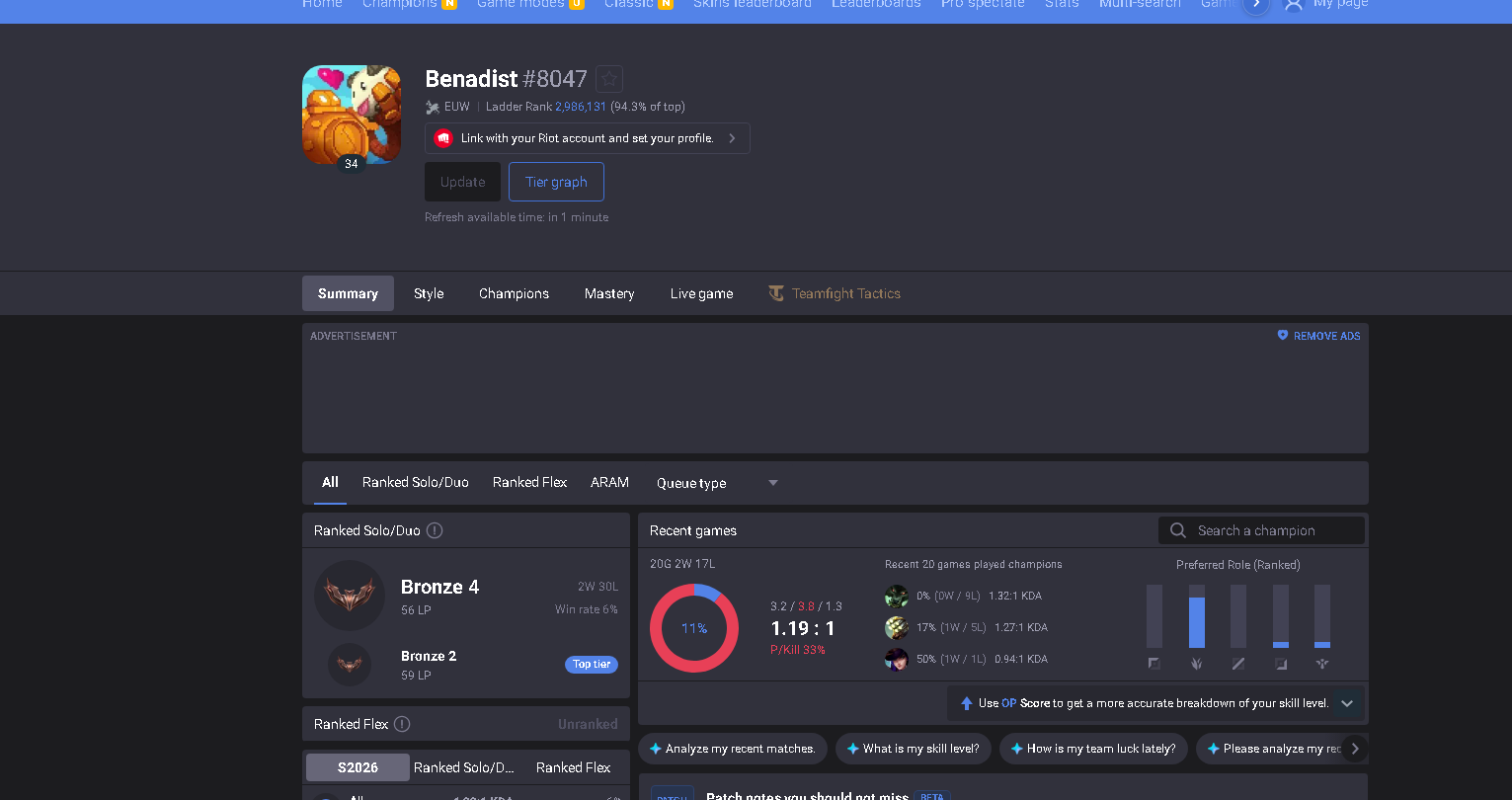Click "Link with your Riot account" banner text

click(x=588, y=138)
